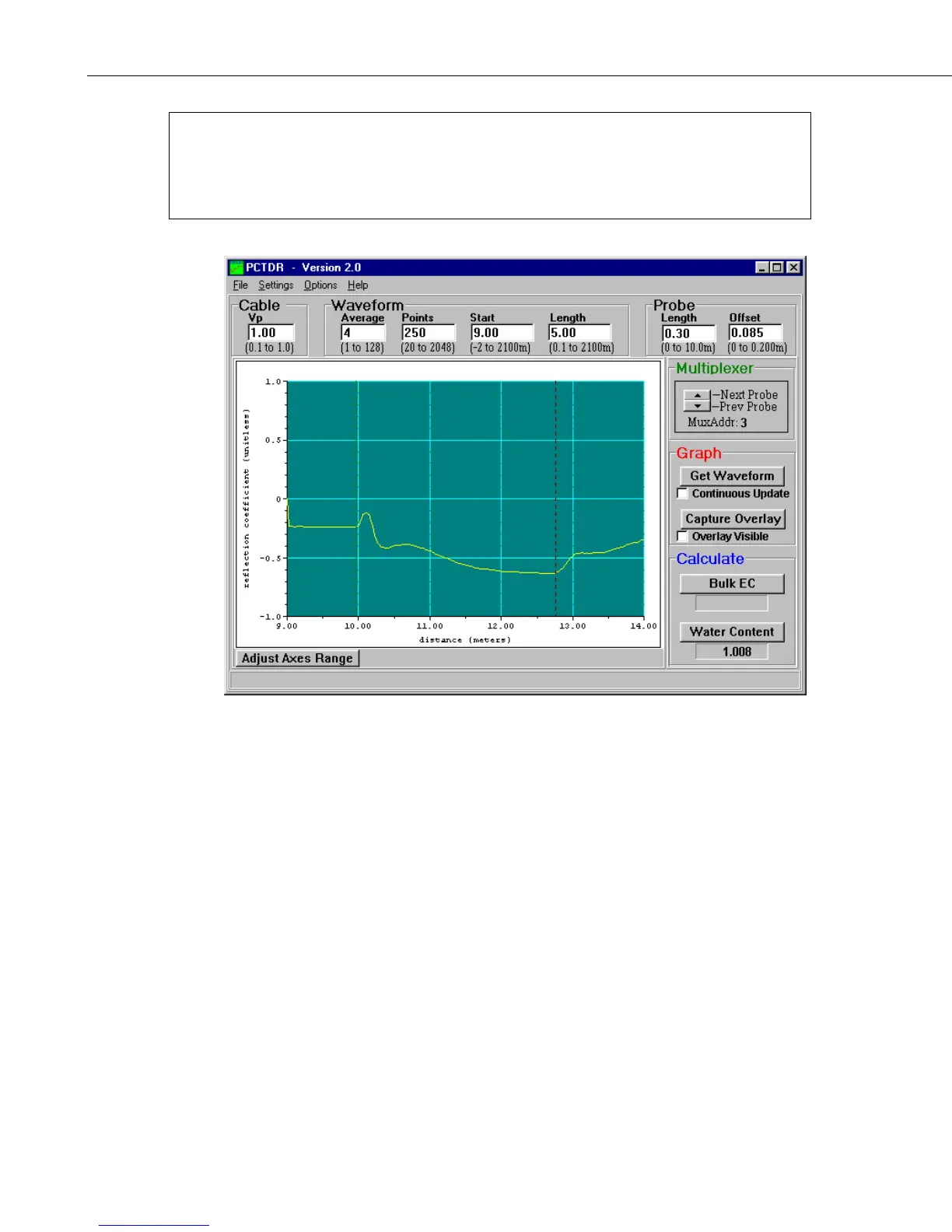
Task: Select the Waveform Average input field
Action: pos(362,332)
